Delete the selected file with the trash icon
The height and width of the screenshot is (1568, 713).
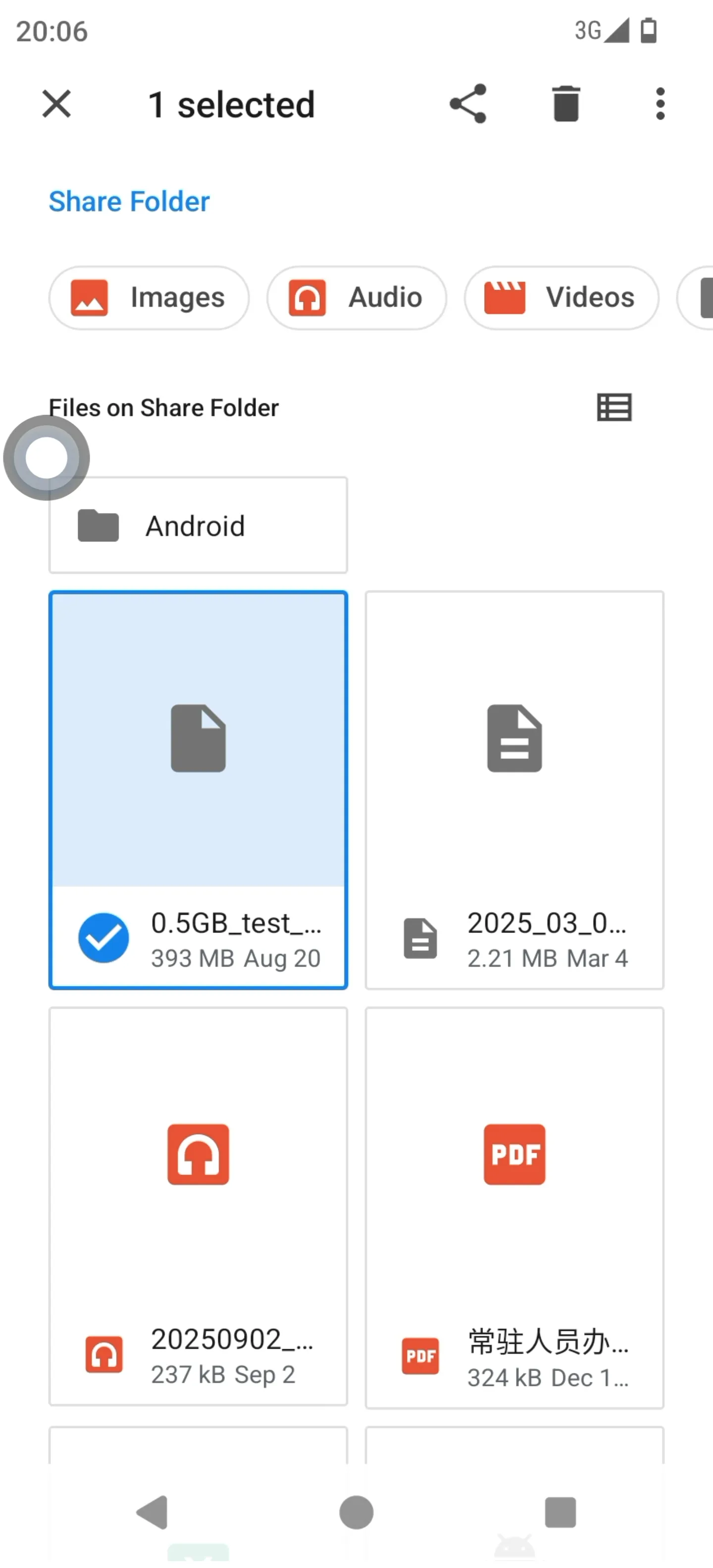click(x=565, y=103)
